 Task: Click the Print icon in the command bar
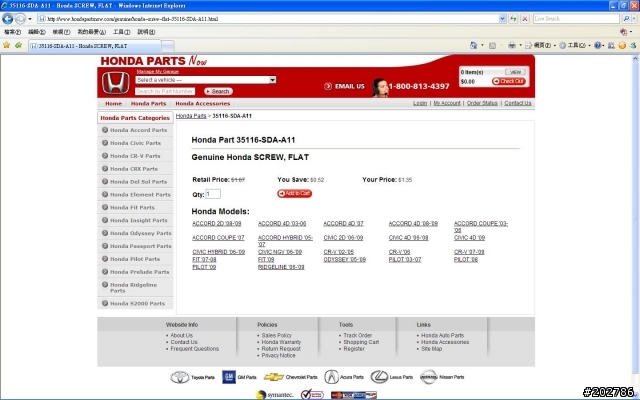(x=511, y=45)
